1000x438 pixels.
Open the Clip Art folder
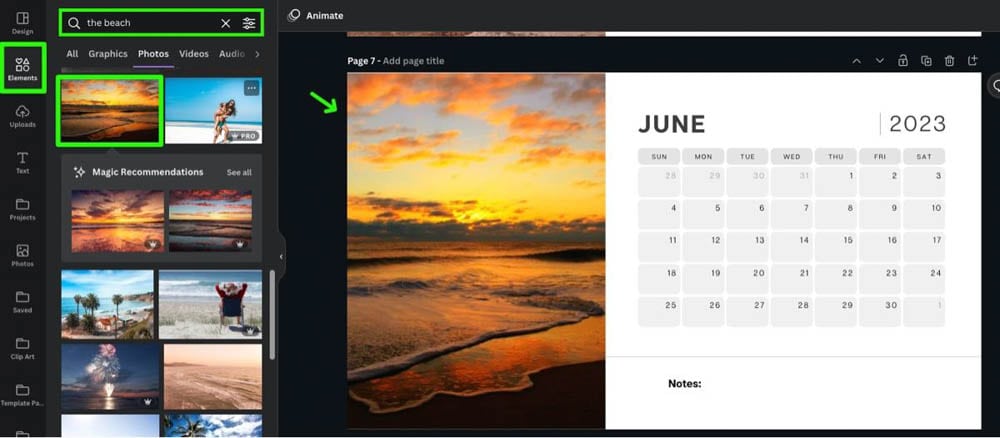coord(22,349)
